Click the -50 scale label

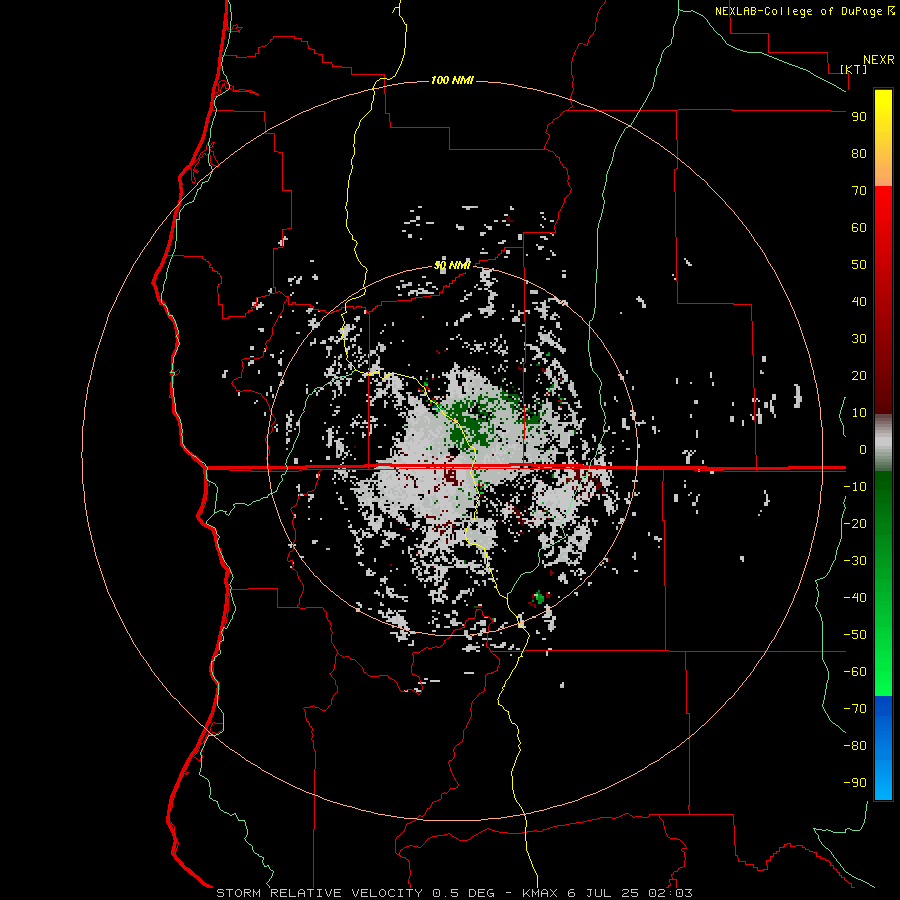pos(855,635)
